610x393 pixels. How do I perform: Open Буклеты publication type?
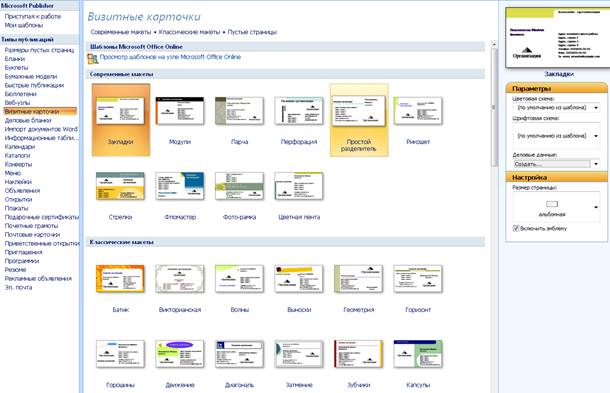16,68
